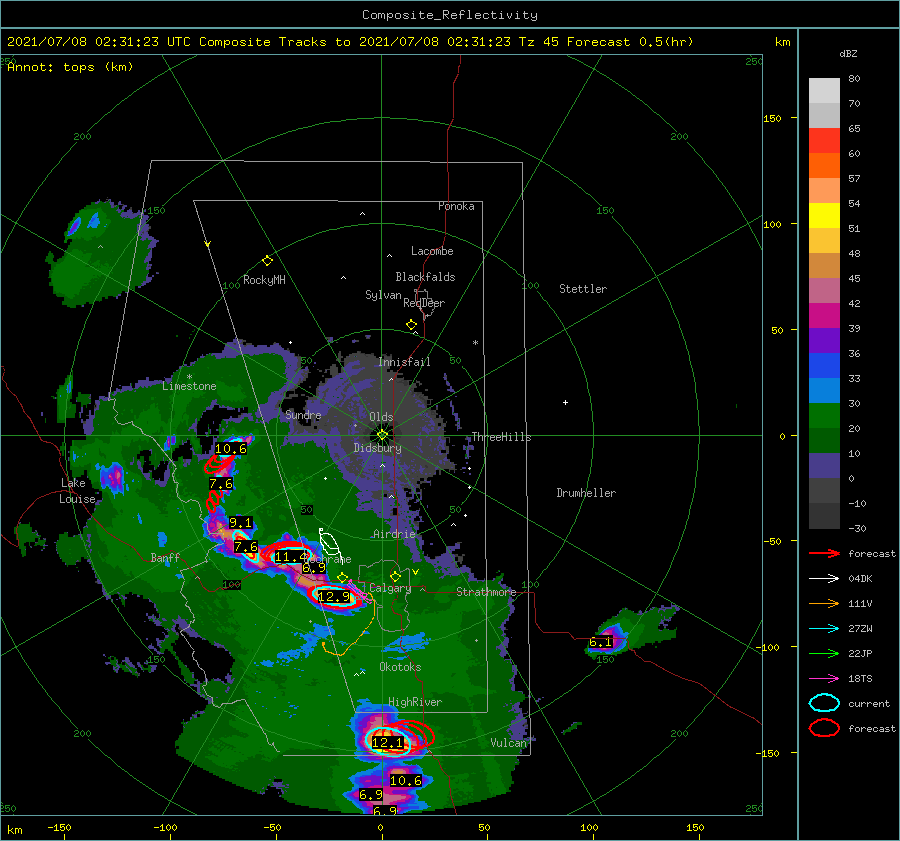Click the cyan current ellipse in the legend
Viewport: 900px width, 841px height.
coord(824,703)
